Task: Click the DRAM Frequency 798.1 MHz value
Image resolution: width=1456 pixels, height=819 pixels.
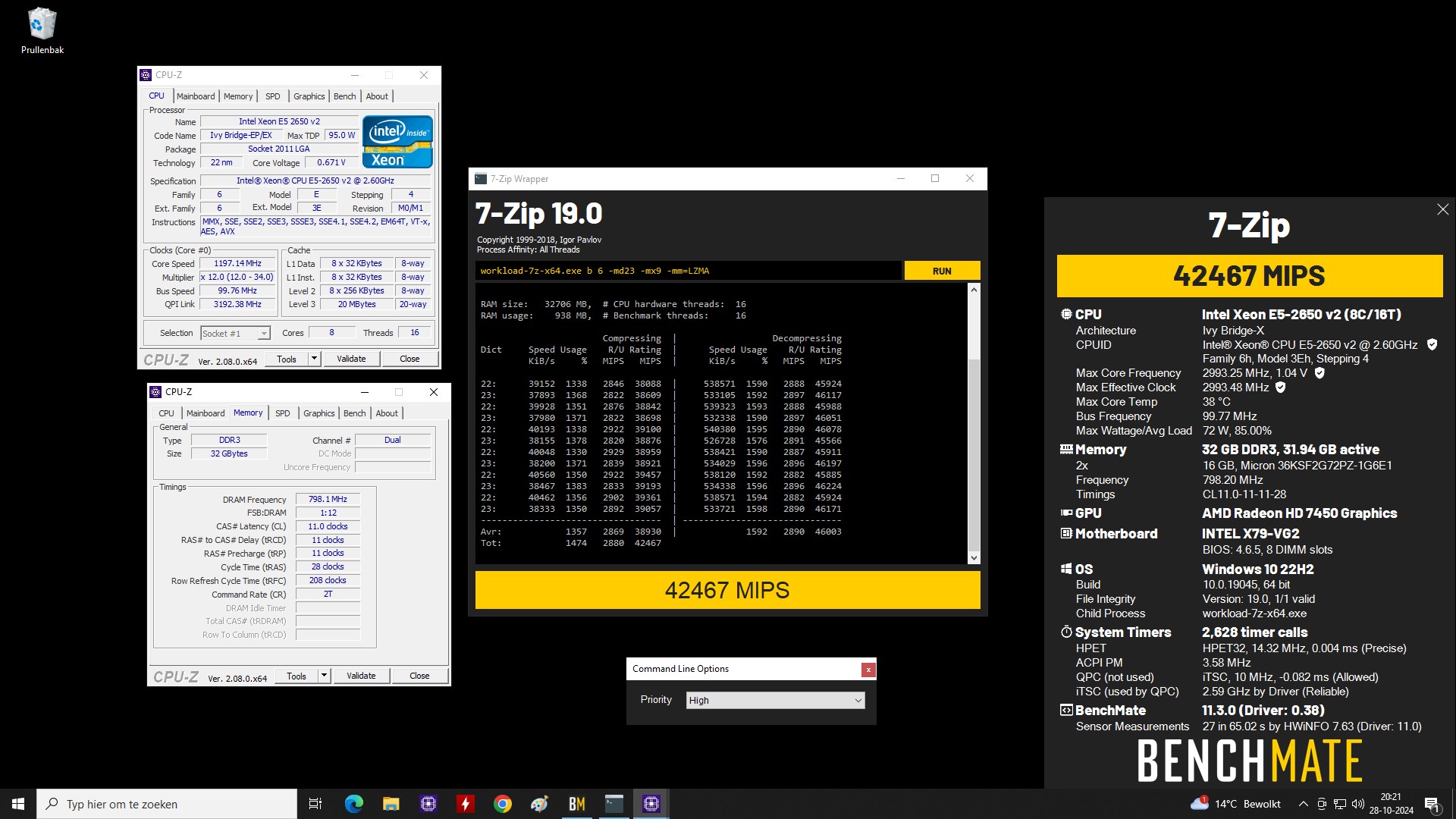Action: pyautogui.click(x=328, y=500)
